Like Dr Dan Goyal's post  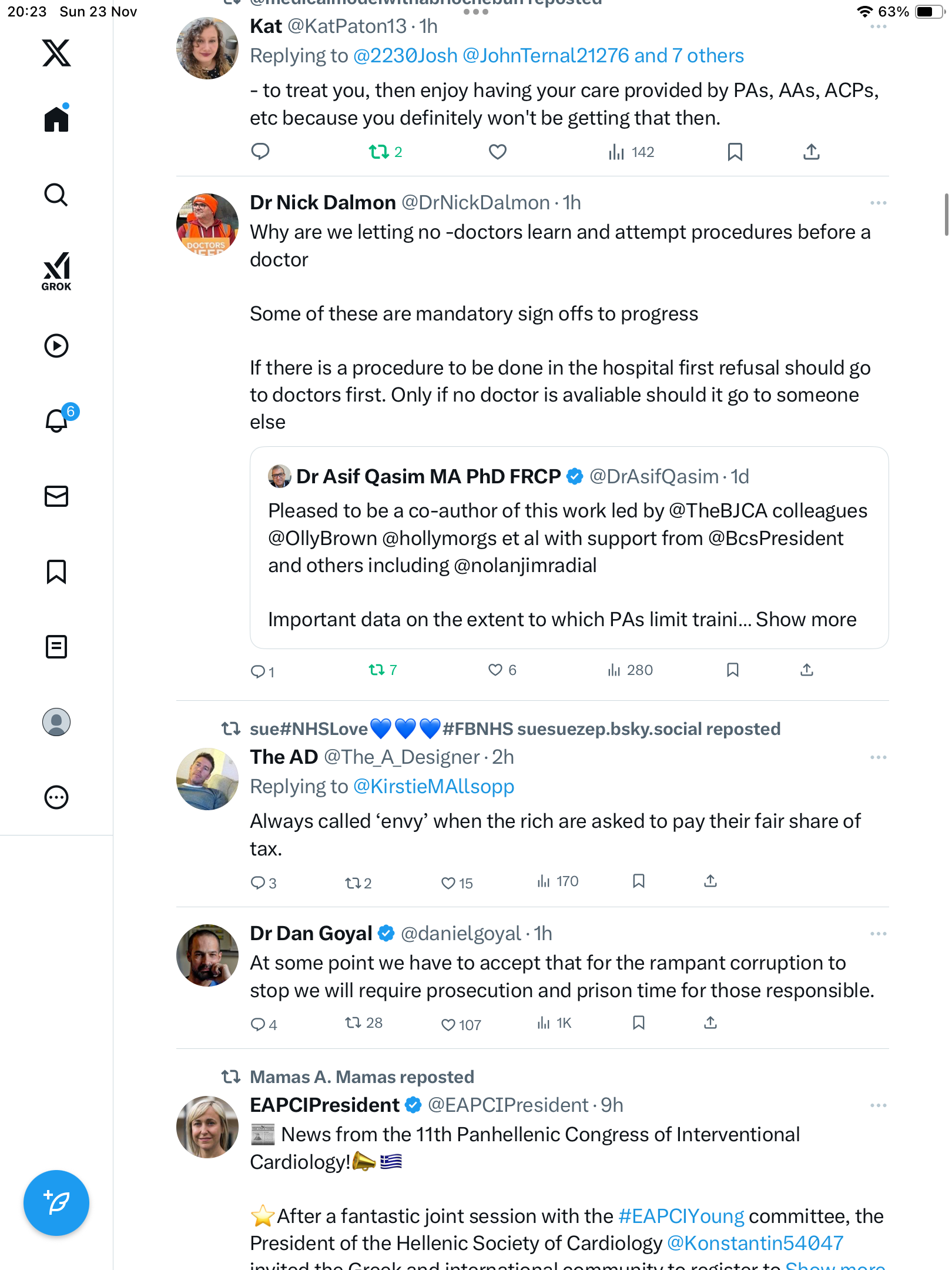(448, 1024)
